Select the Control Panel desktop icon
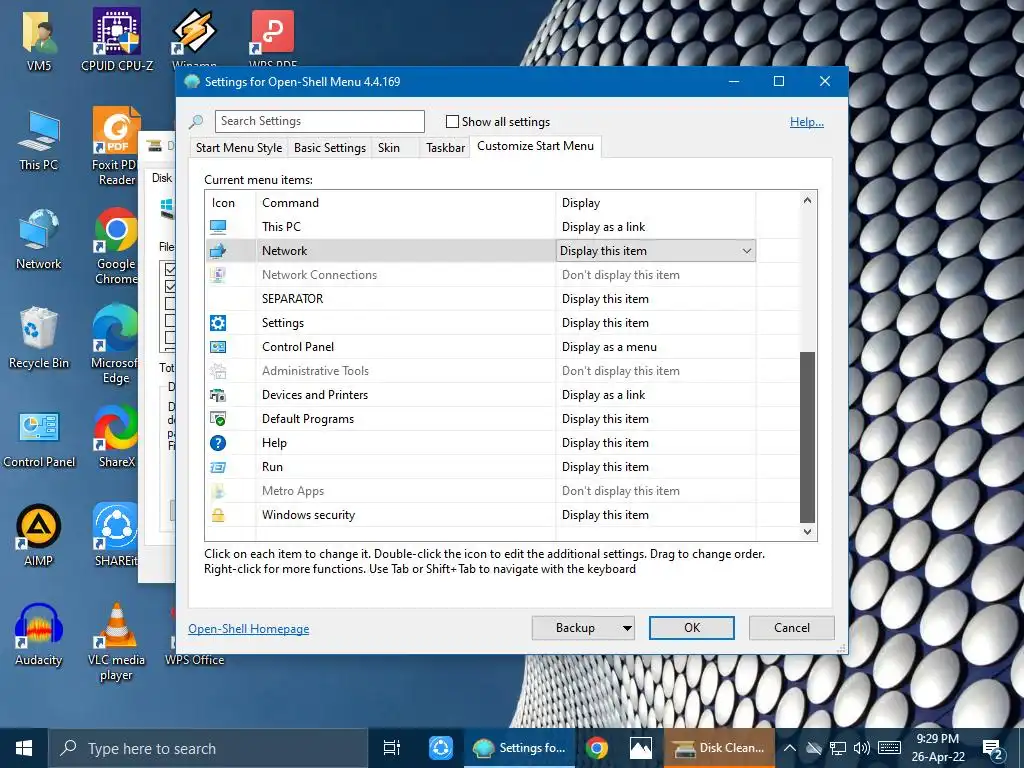1024x768 pixels. click(x=39, y=439)
